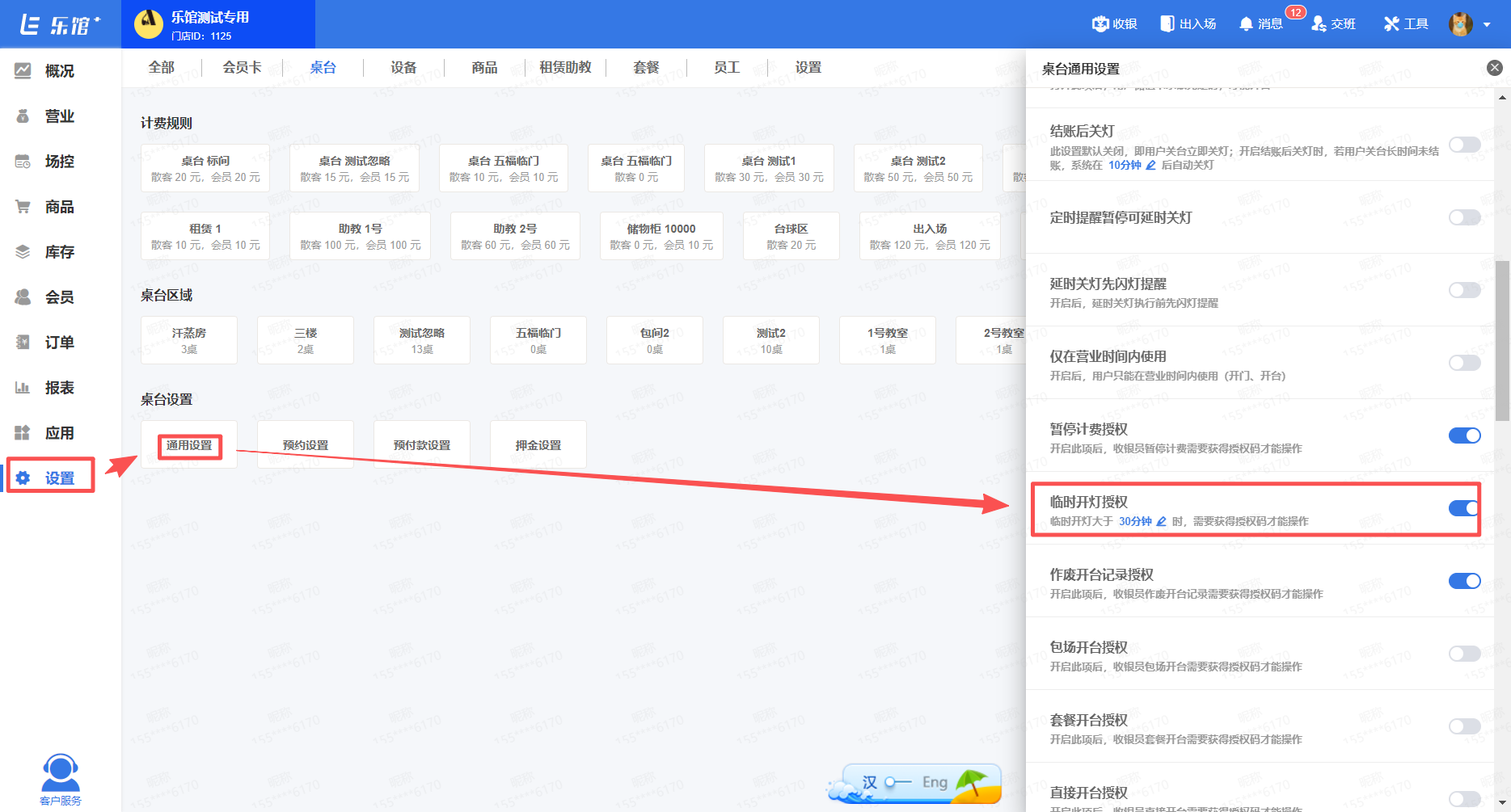The width and height of the screenshot is (1511, 812).
Task: Expand user avatar dropdown arrow
Action: coord(1487,25)
